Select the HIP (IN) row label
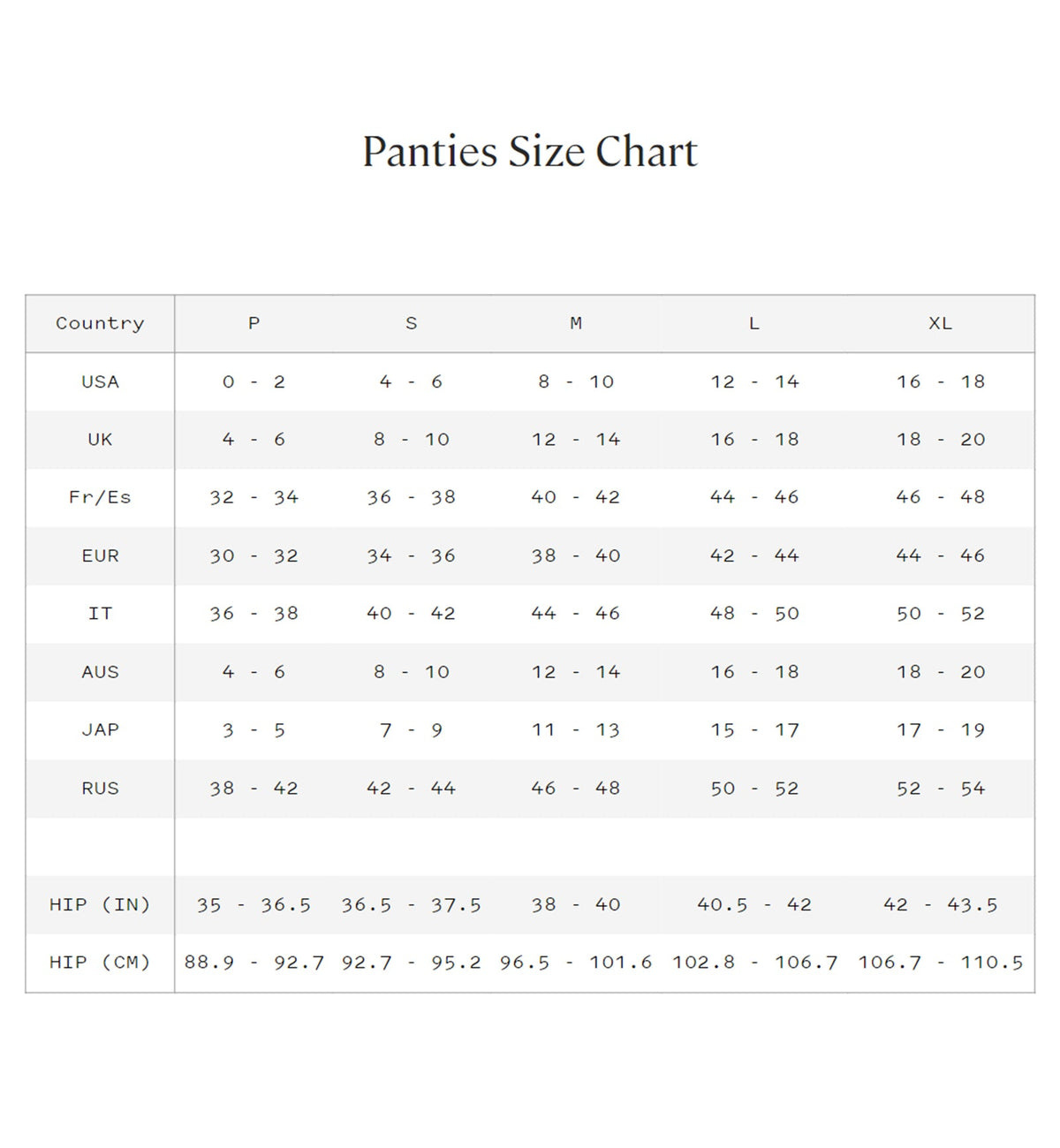 pos(100,904)
